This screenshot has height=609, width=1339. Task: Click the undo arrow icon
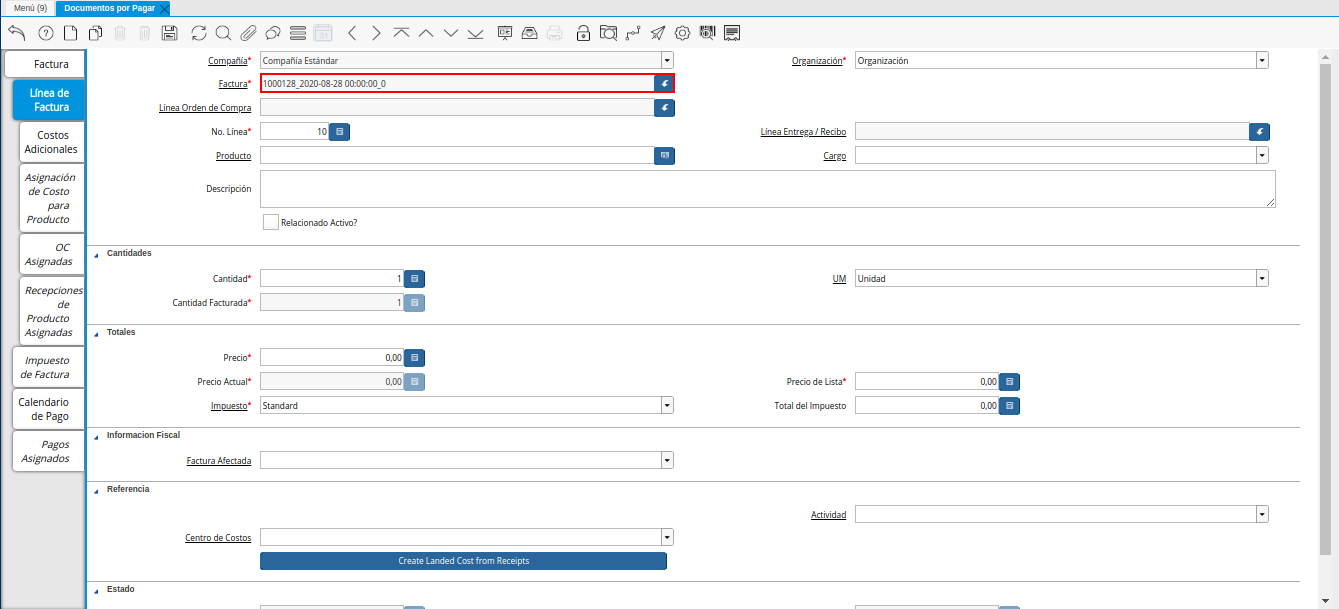[16, 33]
